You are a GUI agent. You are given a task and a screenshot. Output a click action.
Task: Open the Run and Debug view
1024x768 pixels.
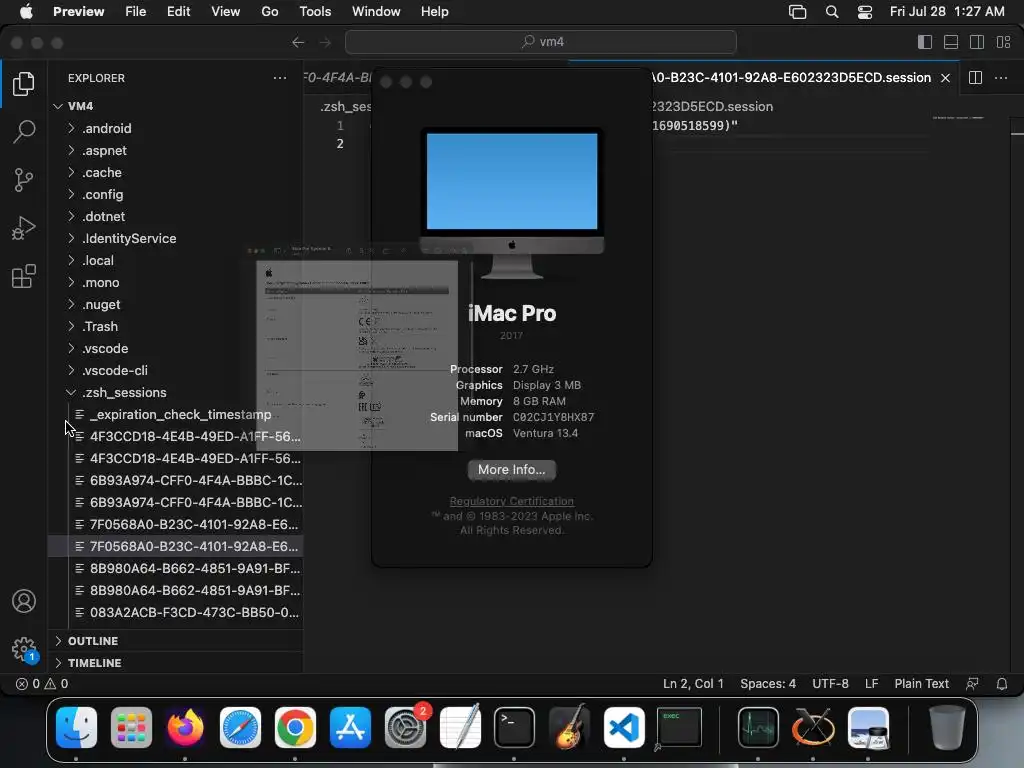pos(24,228)
